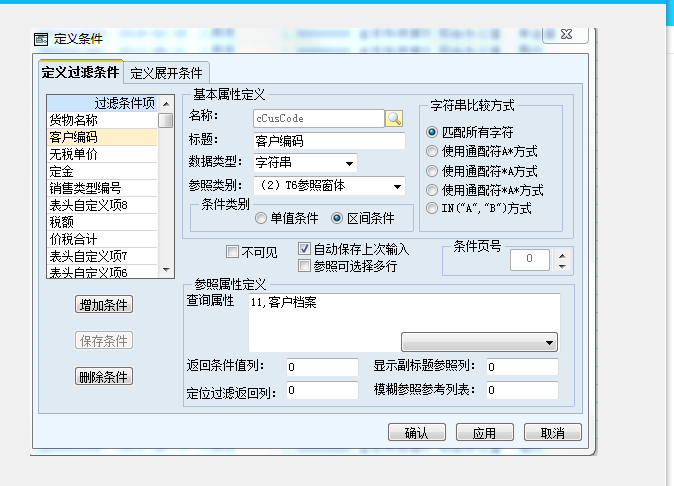
Task: Close the 定义条件 dialog
Action: (x=566, y=34)
